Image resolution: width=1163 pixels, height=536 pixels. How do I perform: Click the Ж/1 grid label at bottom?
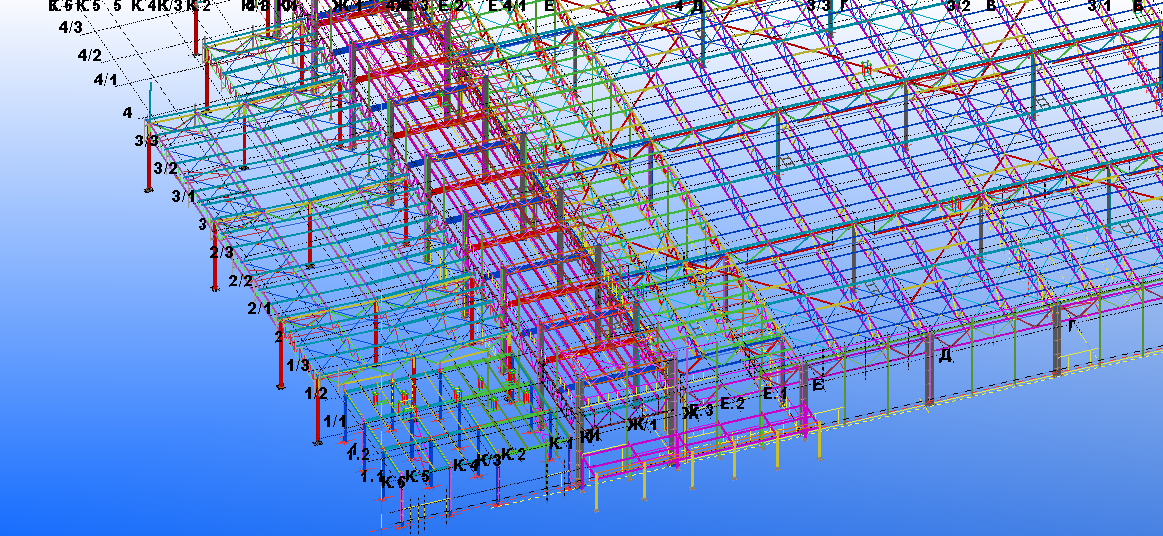642,425
